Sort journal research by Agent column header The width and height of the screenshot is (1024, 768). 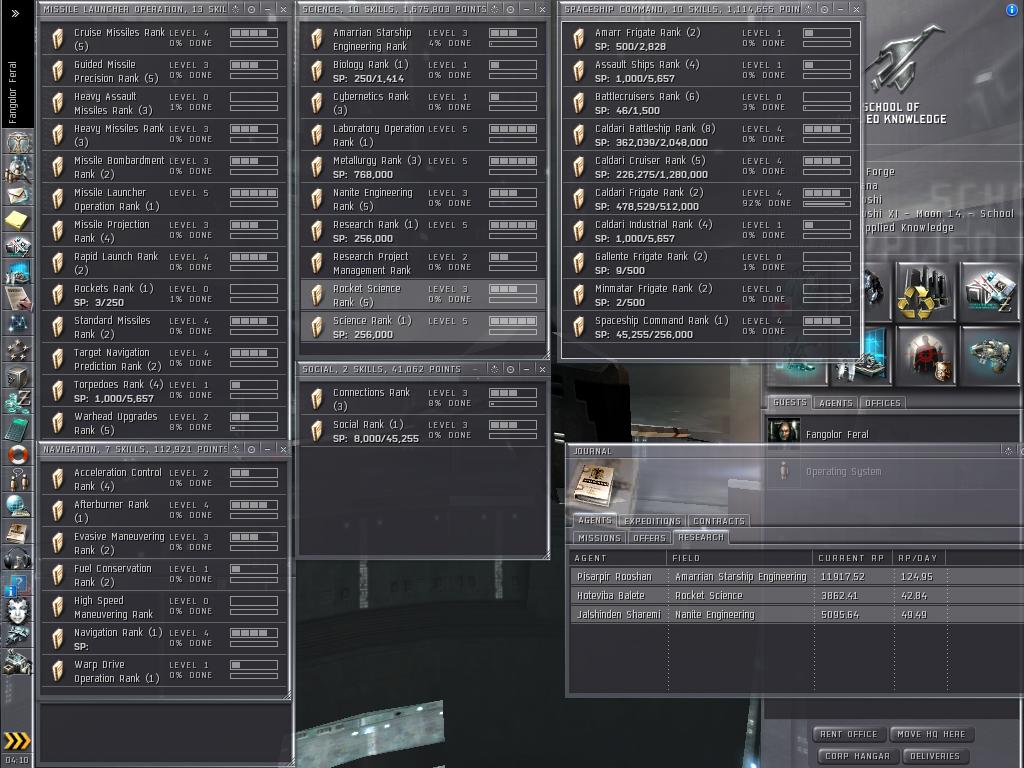618,558
